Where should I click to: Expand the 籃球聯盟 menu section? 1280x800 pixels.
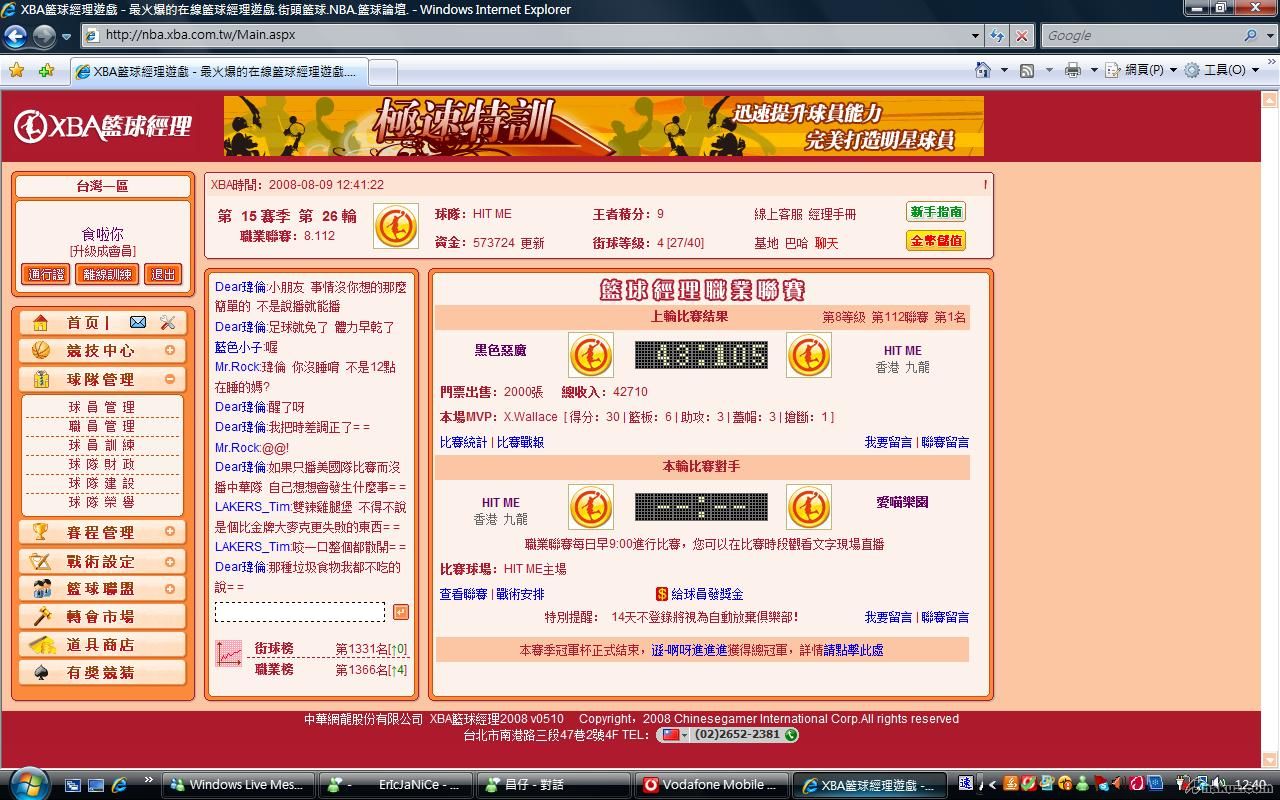(170, 589)
